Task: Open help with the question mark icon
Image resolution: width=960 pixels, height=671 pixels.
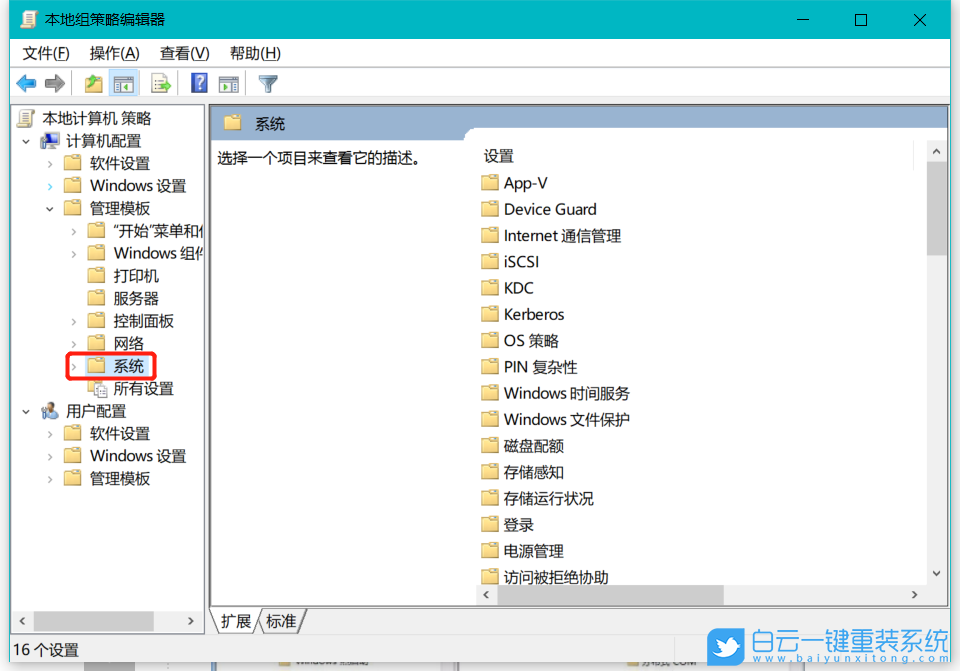Action: coord(198,83)
